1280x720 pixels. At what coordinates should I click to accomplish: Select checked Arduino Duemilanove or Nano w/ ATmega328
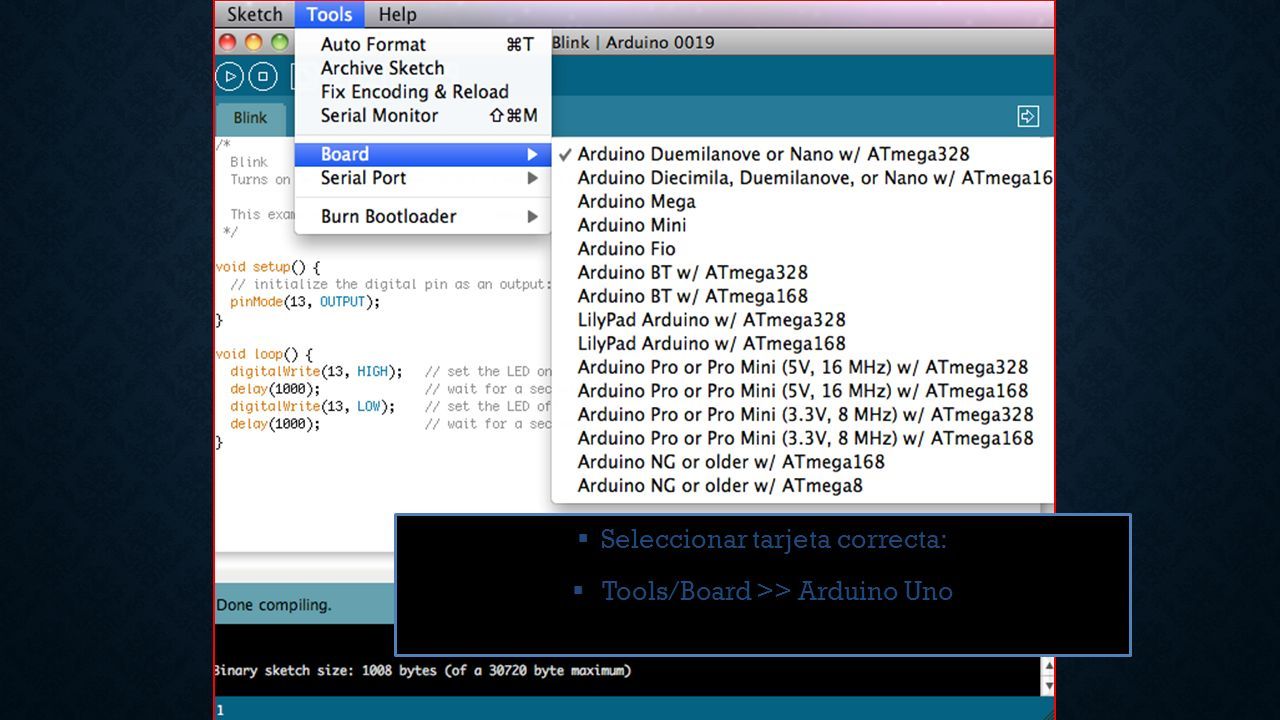pyautogui.click(x=803, y=154)
